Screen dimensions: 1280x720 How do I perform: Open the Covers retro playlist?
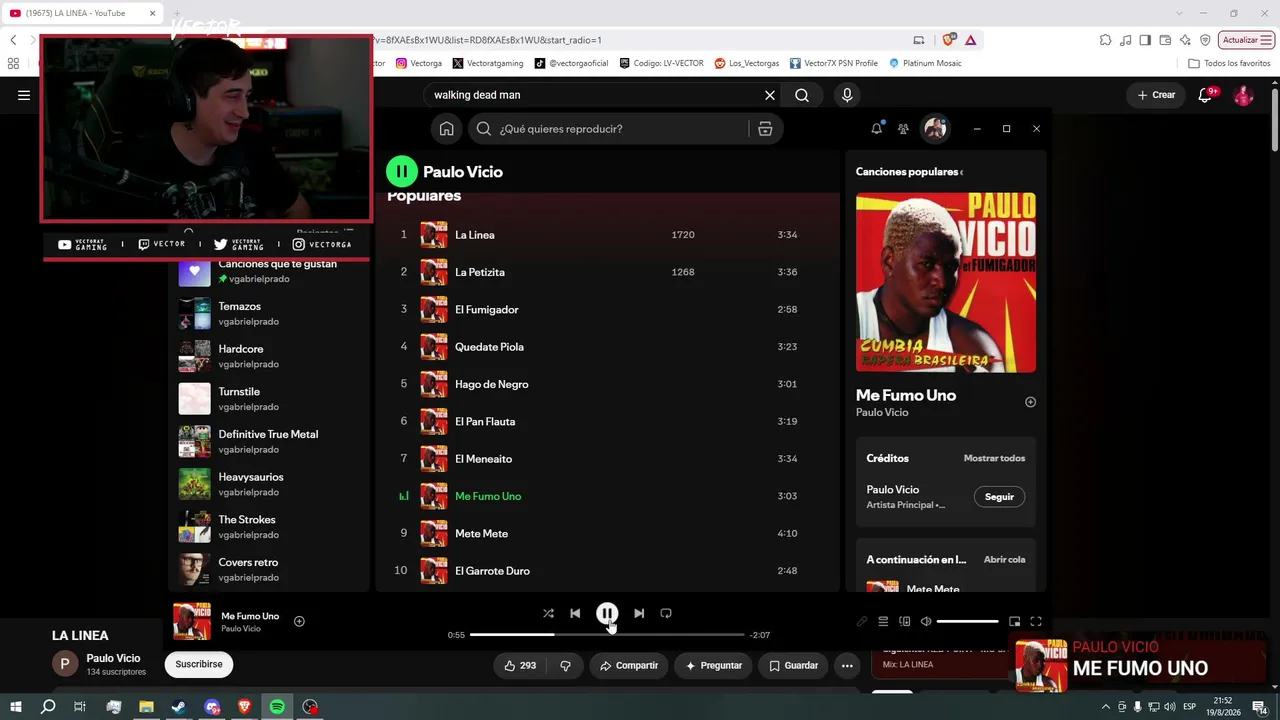270,570
